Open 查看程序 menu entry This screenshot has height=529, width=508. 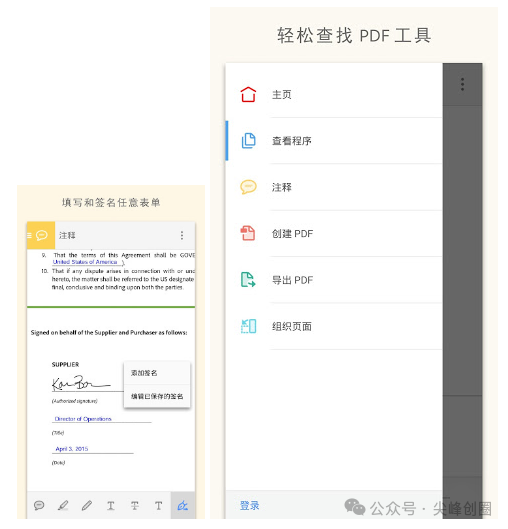(334, 141)
